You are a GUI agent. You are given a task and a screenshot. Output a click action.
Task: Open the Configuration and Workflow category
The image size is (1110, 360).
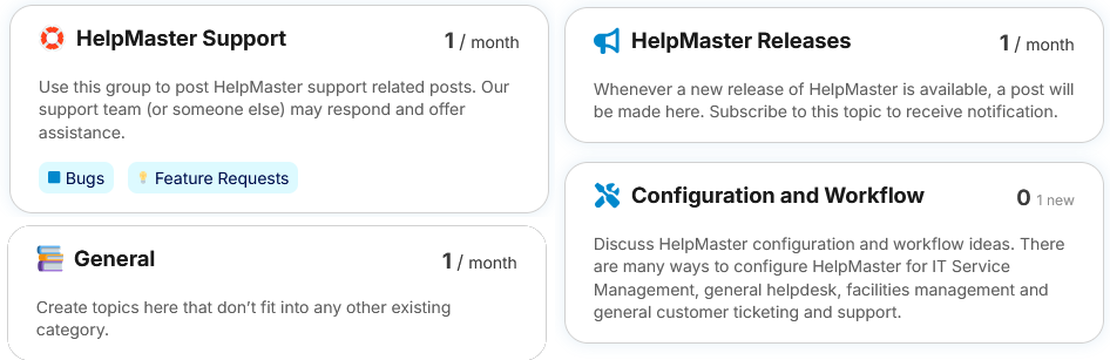click(777, 195)
